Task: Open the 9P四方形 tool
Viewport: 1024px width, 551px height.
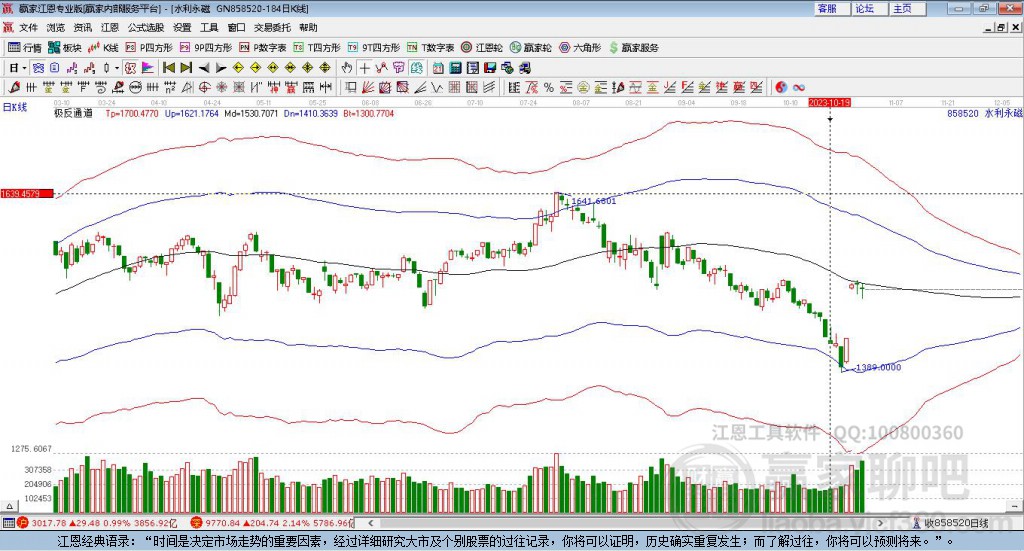Action: [206, 48]
